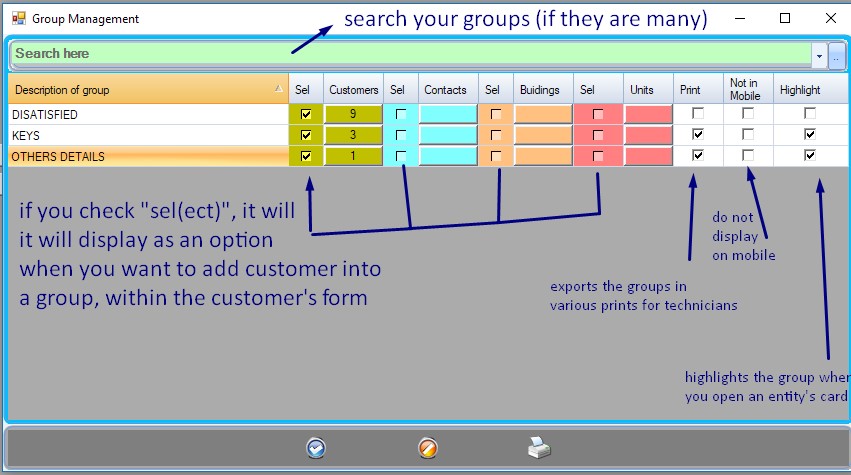Click the Highlight column header

(800, 90)
